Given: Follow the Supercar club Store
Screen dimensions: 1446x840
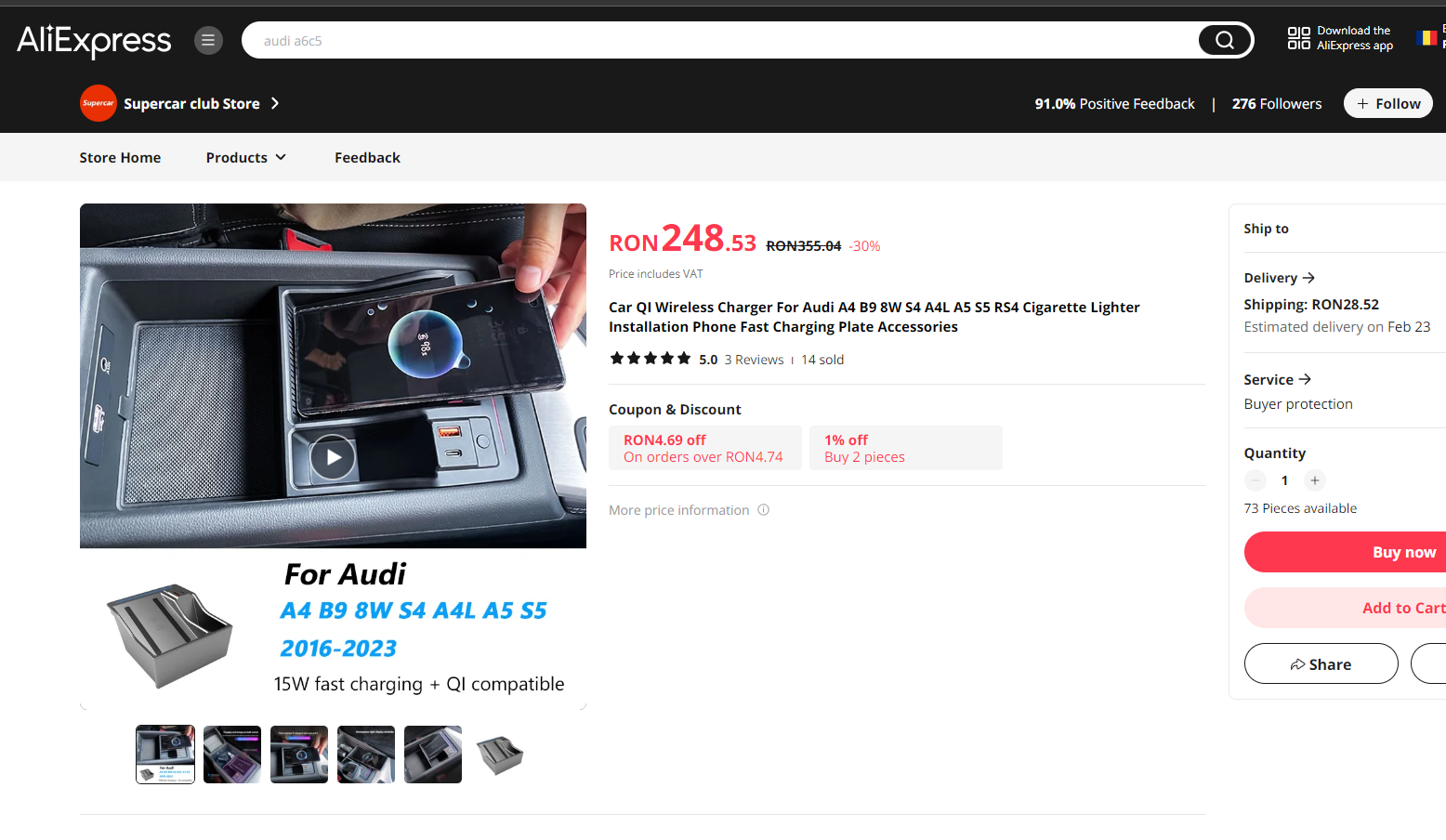Looking at the screenshot, I should (1387, 103).
